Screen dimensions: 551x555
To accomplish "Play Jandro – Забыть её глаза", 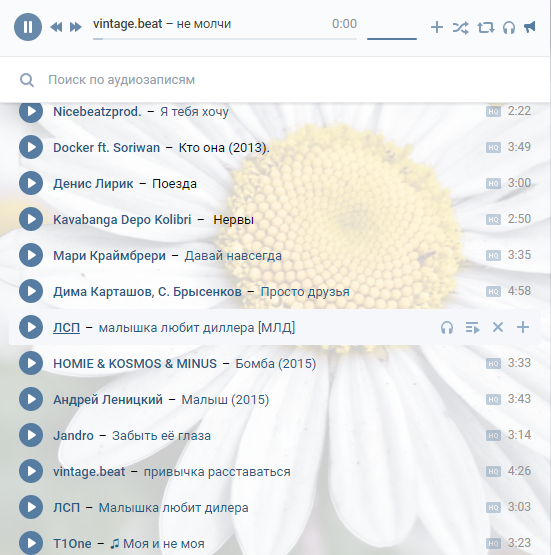I will pyautogui.click(x=31, y=435).
